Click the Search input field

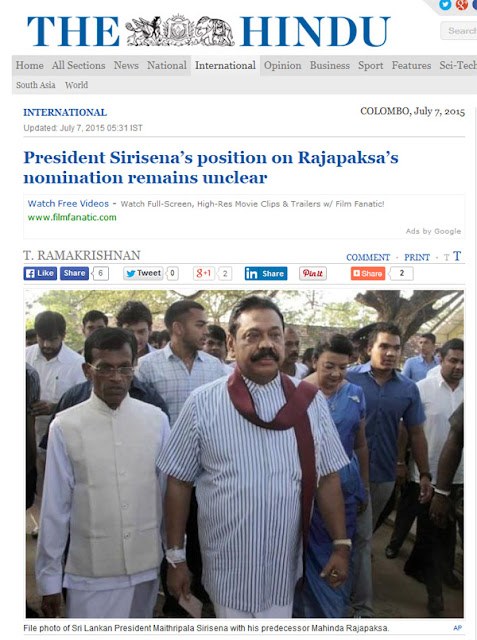(x=459, y=31)
